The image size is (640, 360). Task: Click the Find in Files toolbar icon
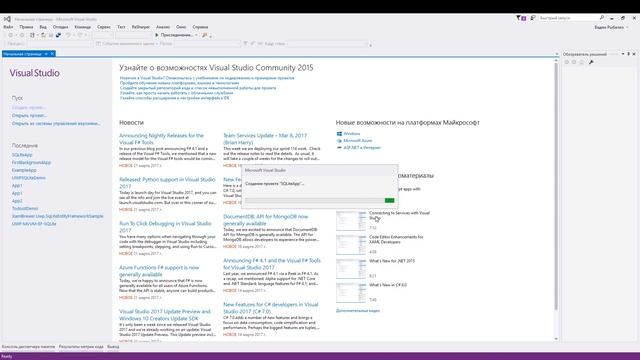(205, 35)
